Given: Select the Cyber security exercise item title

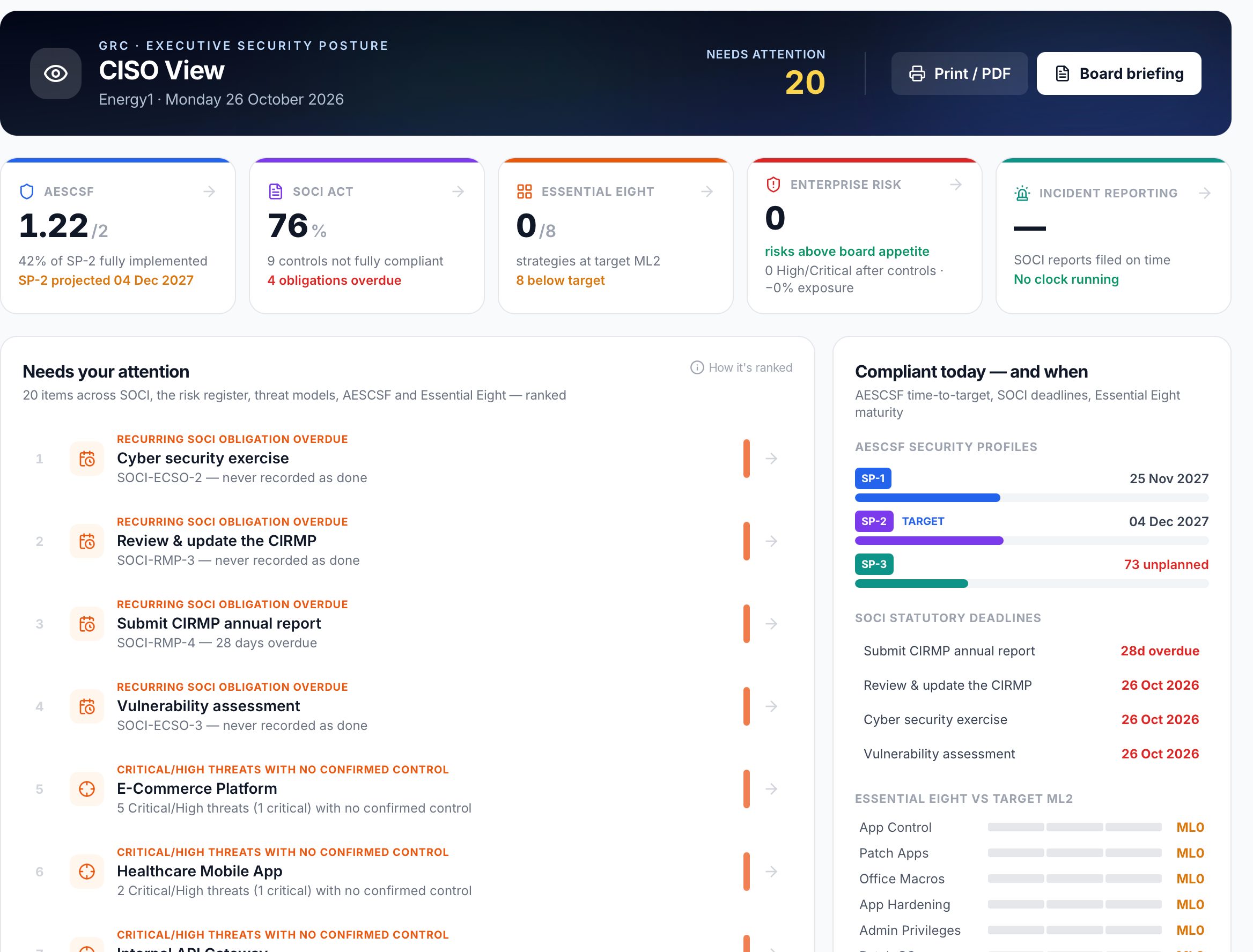Looking at the screenshot, I should pos(203,458).
